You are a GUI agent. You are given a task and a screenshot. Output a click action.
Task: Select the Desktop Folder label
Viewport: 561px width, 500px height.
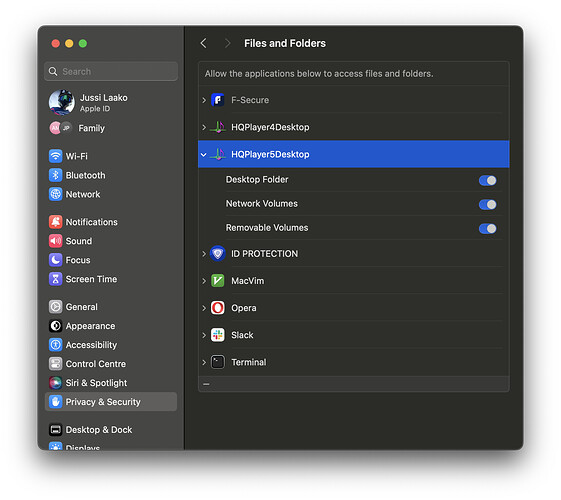click(x=257, y=180)
